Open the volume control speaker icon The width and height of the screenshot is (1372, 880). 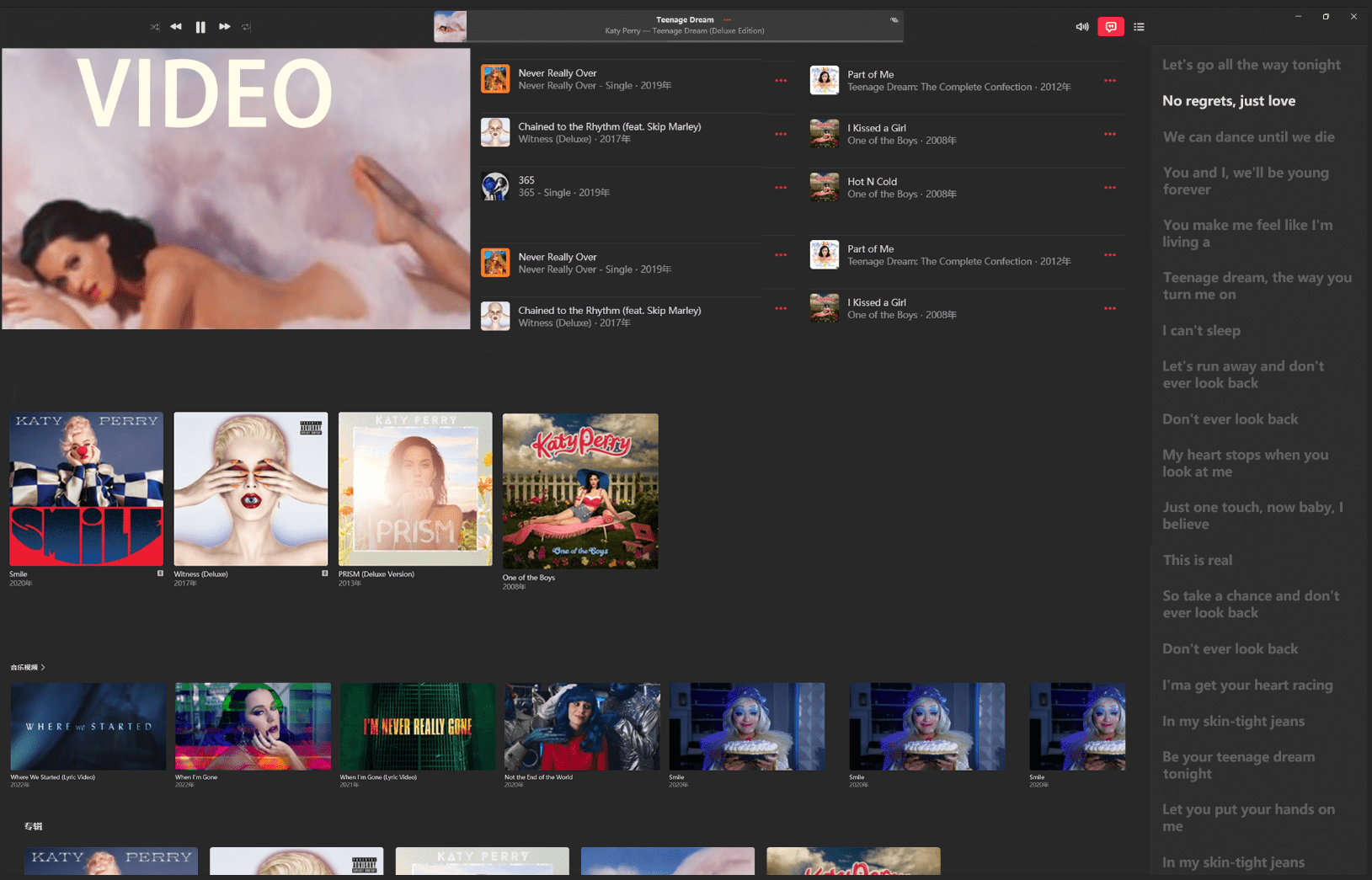tap(1082, 27)
